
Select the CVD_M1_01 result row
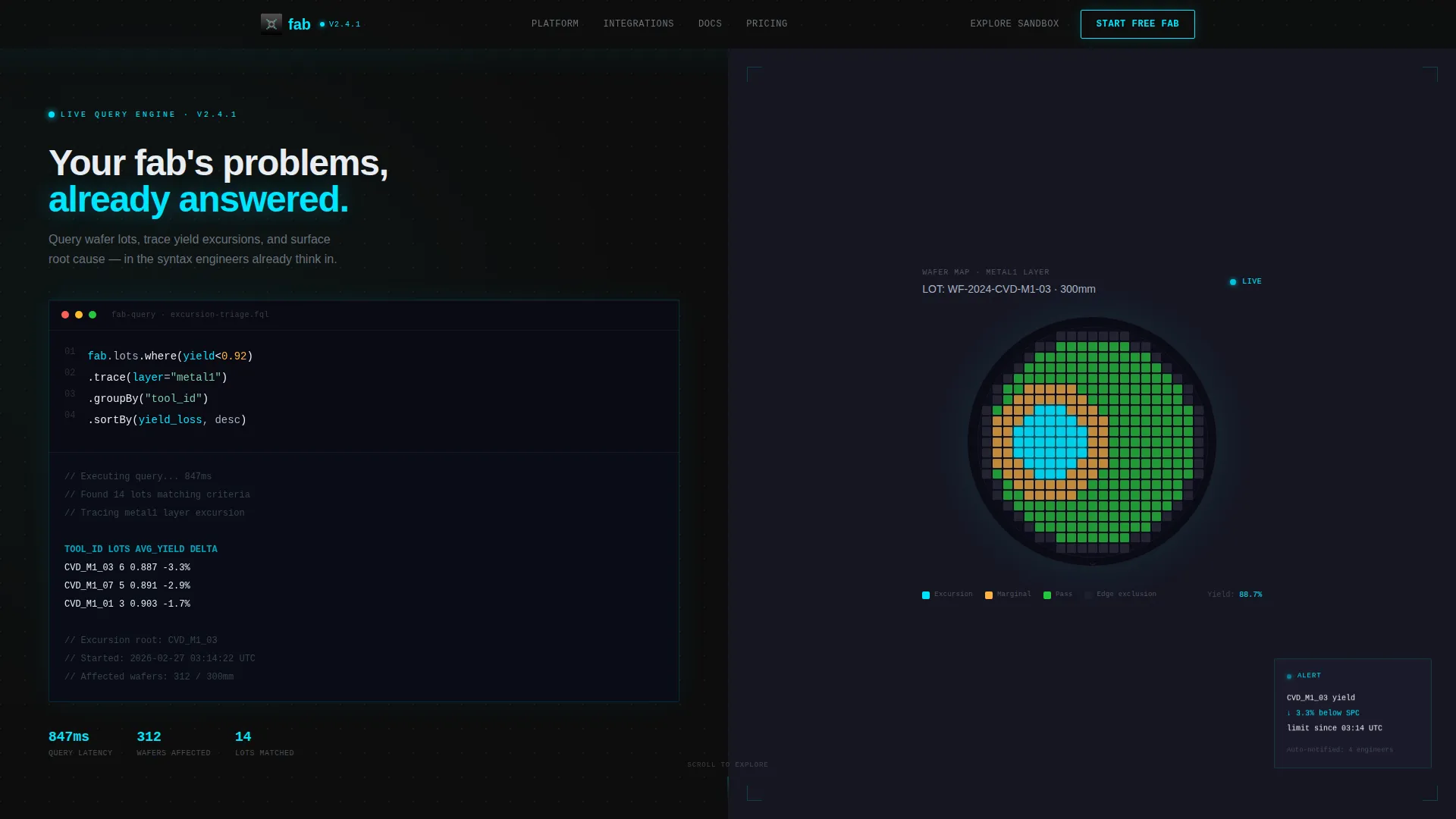(x=127, y=604)
